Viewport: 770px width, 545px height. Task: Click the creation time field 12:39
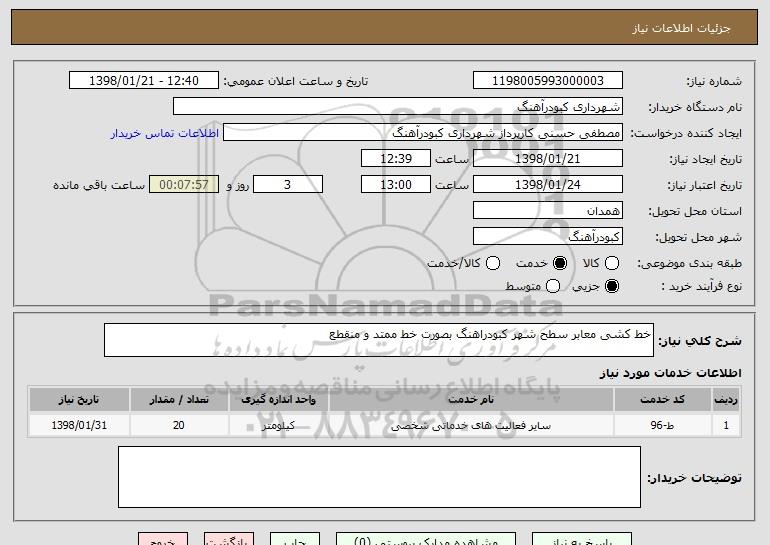396,159
